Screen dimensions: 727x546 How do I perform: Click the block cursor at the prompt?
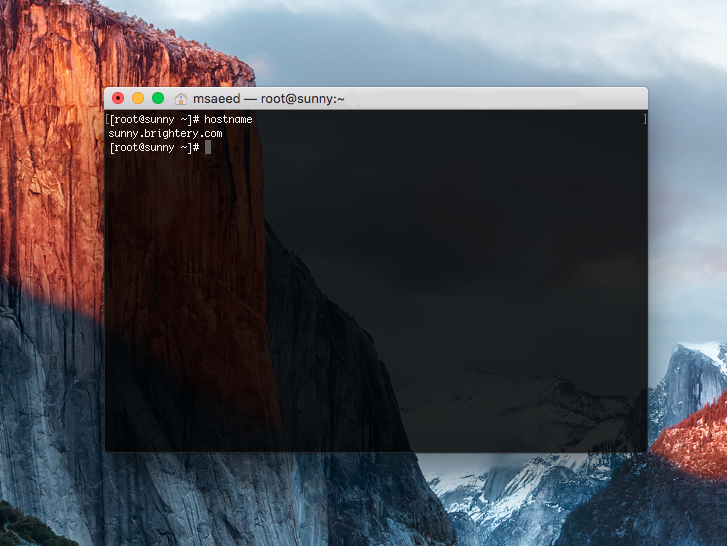click(x=208, y=147)
